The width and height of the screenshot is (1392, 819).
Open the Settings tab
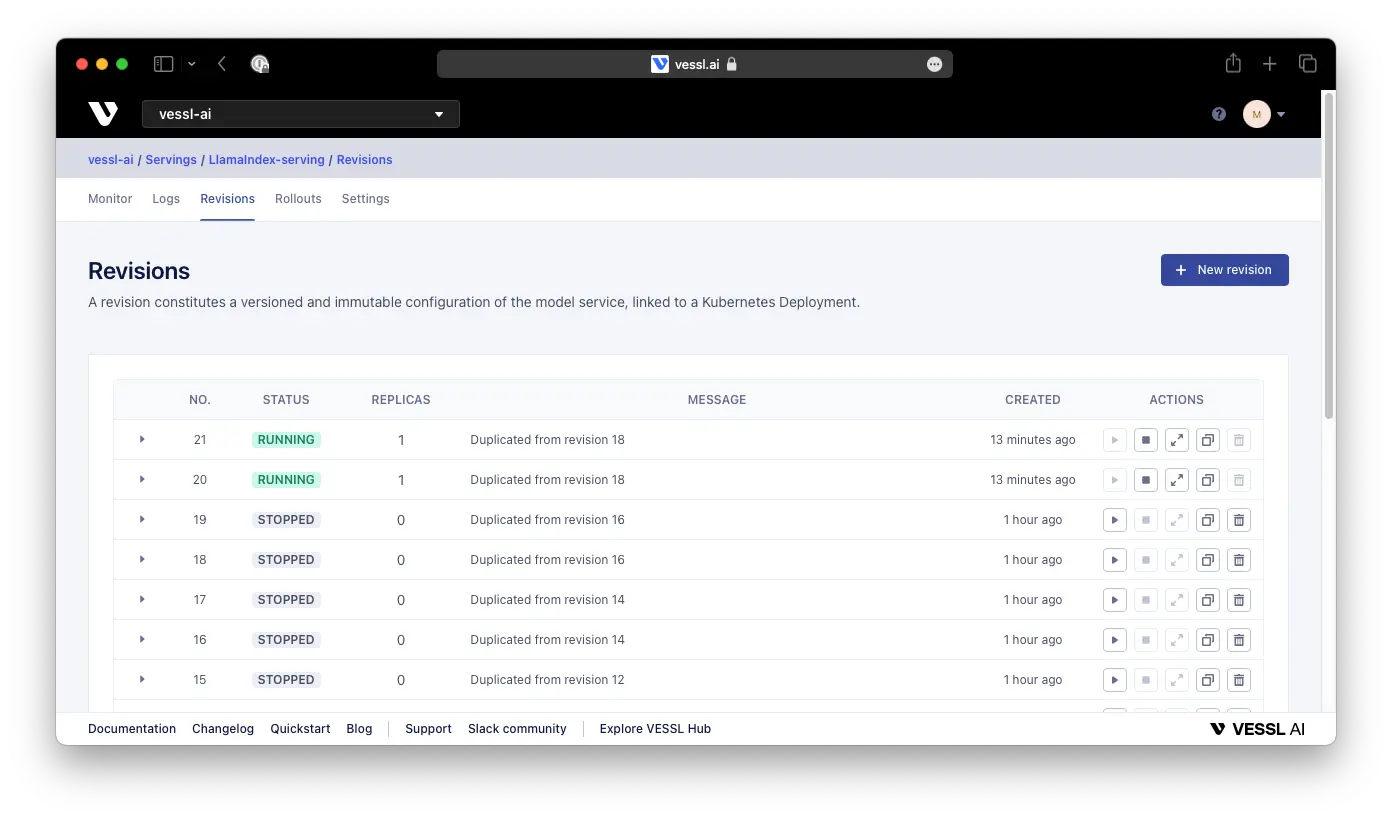click(x=366, y=199)
